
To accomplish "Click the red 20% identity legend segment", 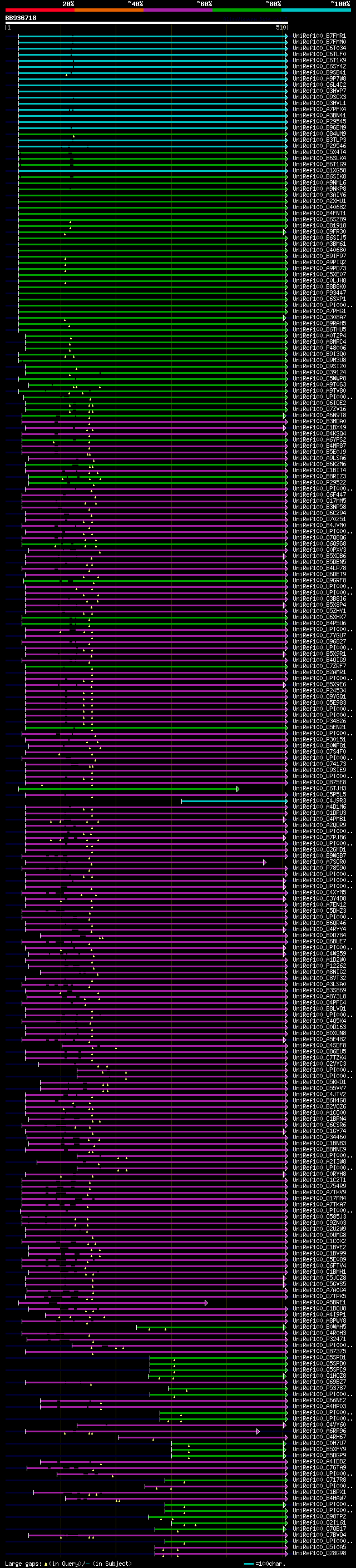I will tap(39, 11).
